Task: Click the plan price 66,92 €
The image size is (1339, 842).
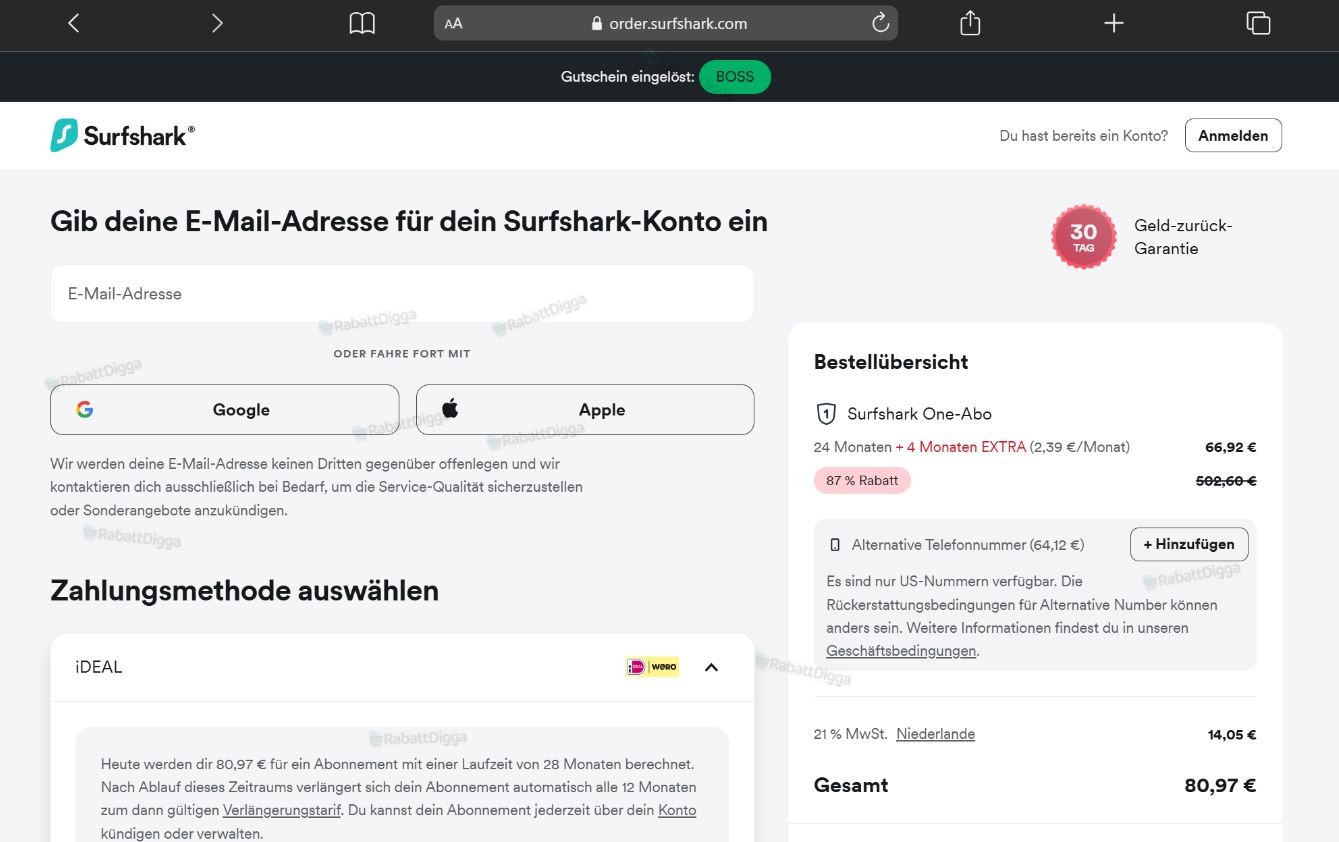Action: pos(1231,447)
